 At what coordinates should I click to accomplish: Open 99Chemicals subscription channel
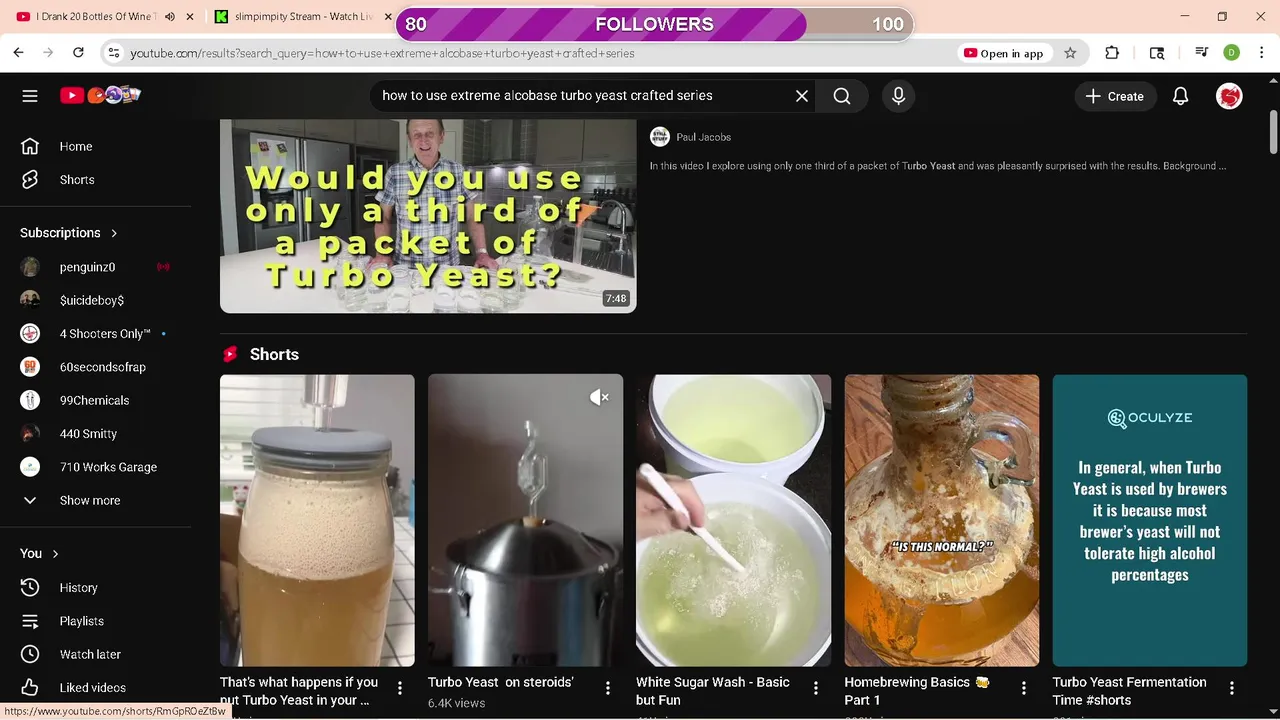click(x=95, y=400)
